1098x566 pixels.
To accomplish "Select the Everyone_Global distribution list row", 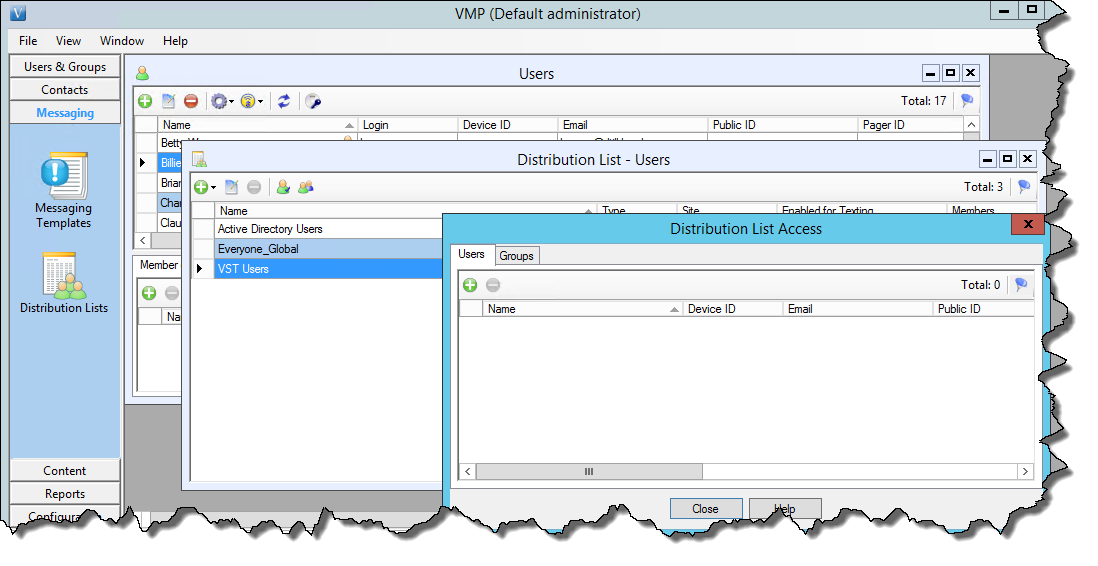I will tap(328, 249).
